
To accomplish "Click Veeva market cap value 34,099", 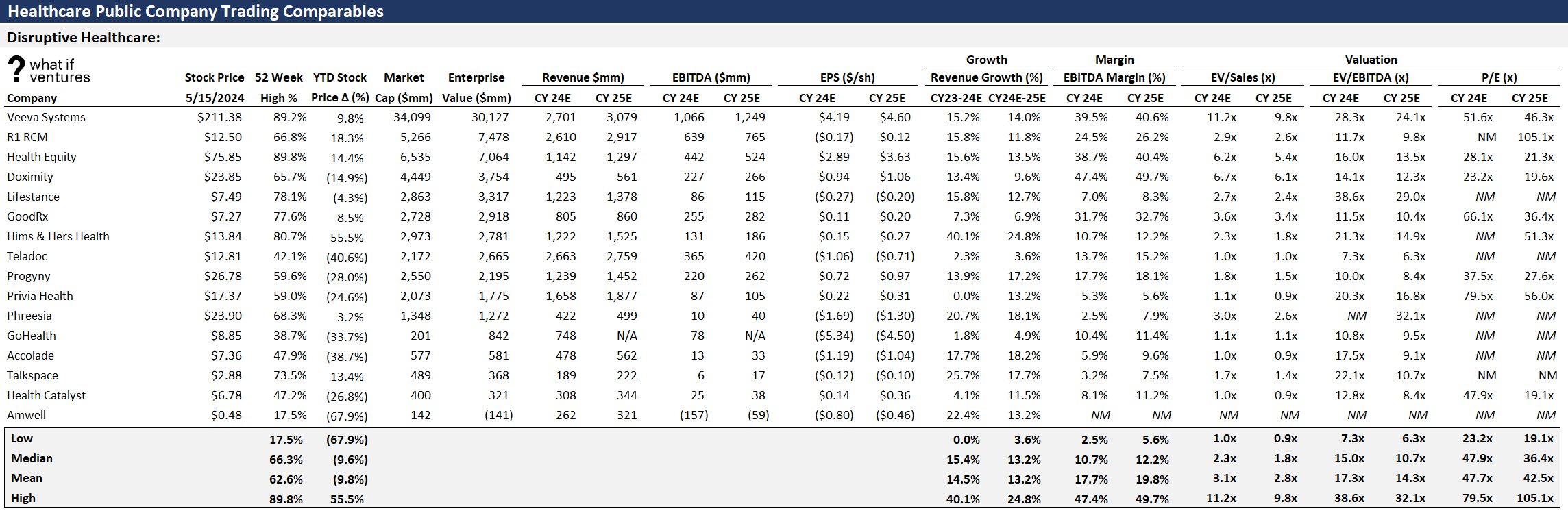I will coord(412,117).
